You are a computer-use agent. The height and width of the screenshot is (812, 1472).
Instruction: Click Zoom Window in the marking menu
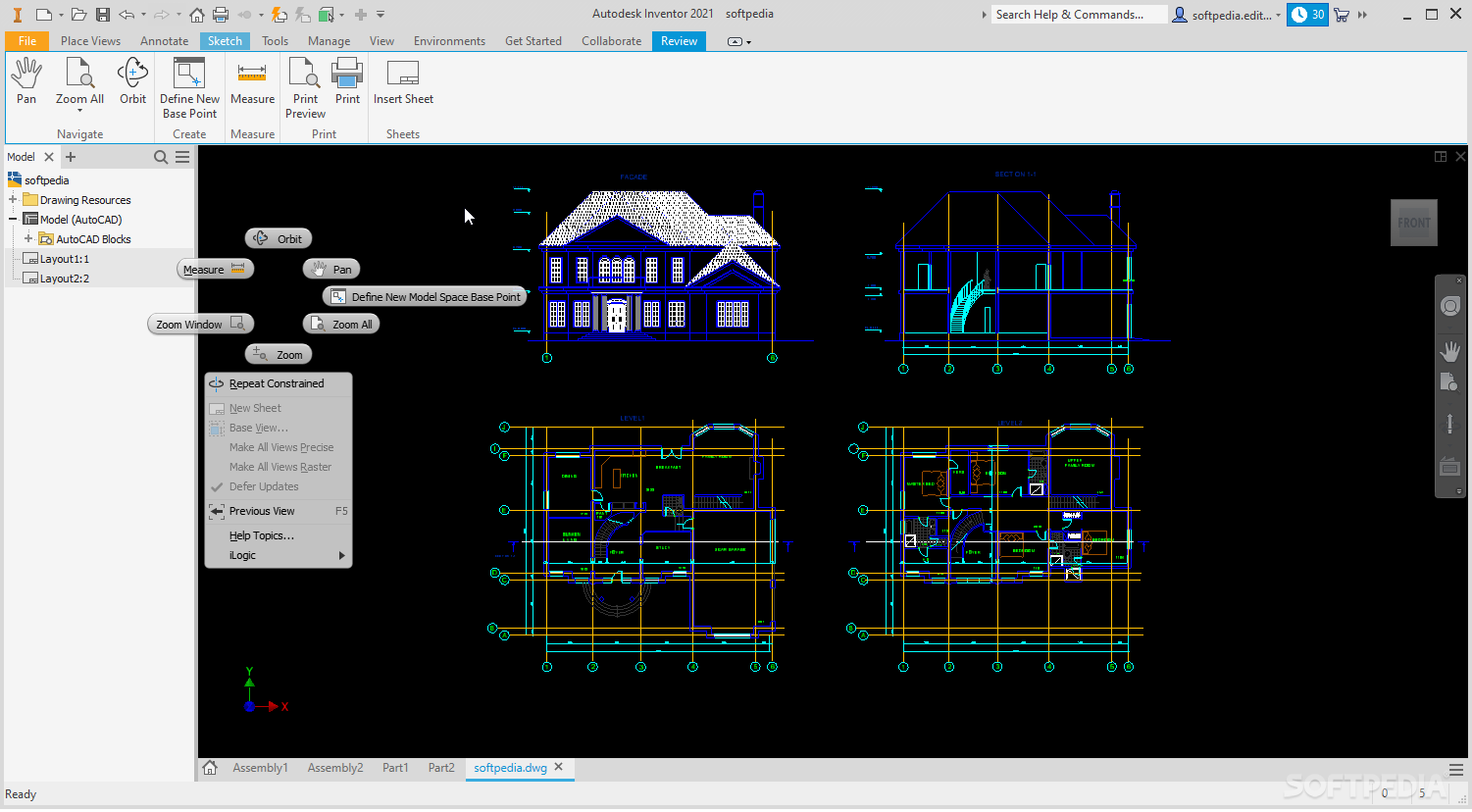pyautogui.click(x=201, y=324)
